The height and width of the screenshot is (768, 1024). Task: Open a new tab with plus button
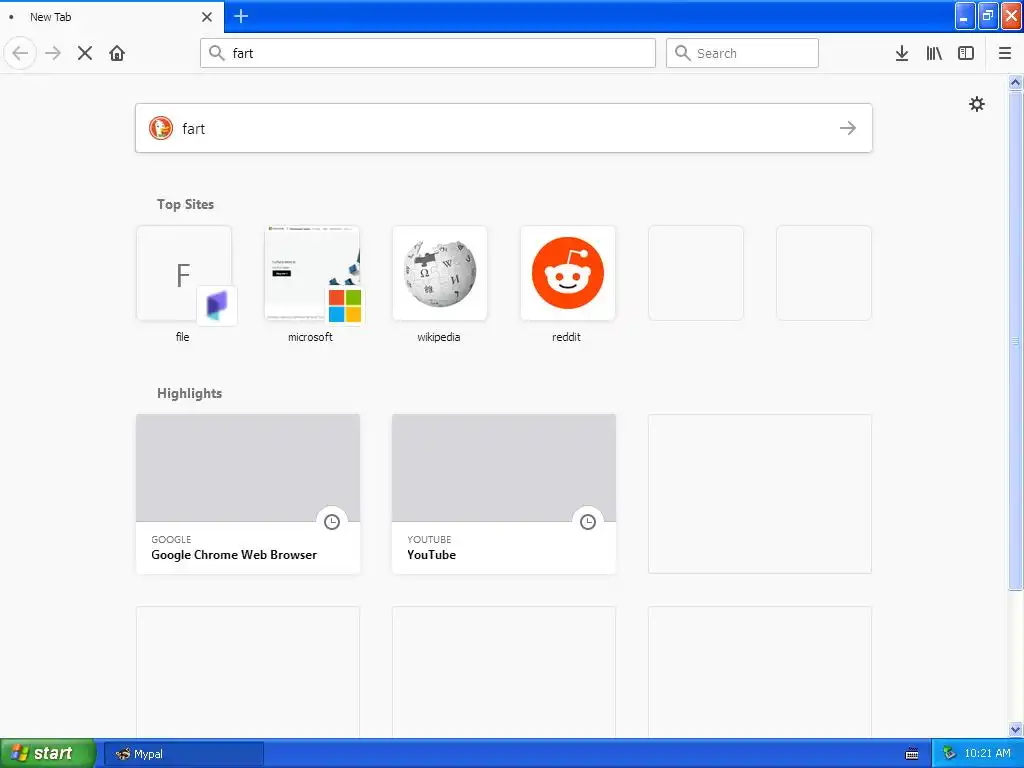coord(241,16)
